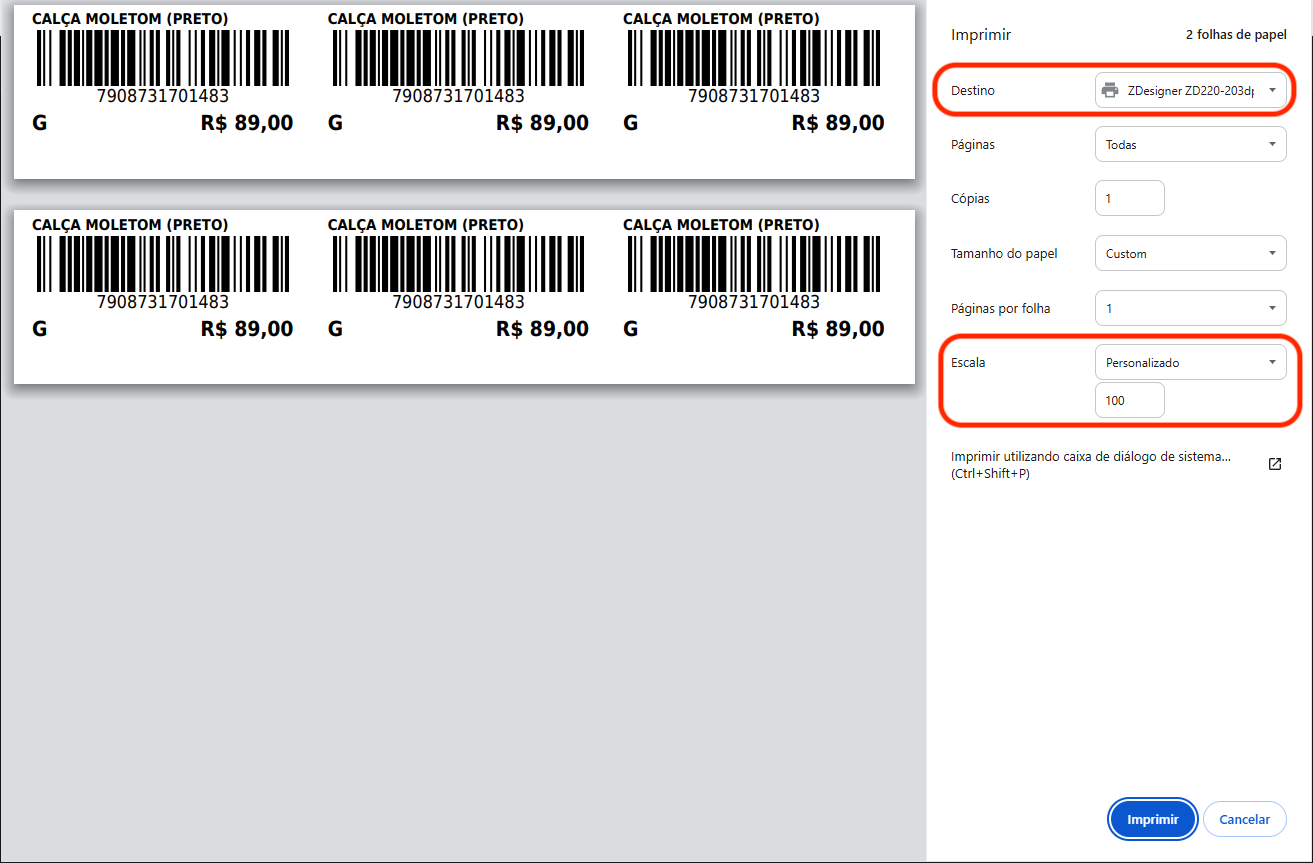This screenshot has height=863, width=1313.
Task: Click the middle barcode on second page
Action: (458, 264)
